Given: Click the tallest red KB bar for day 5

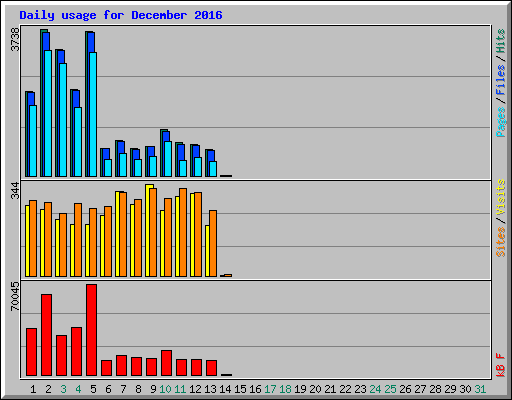Looking at the screenshot, I should click(92, 330).
